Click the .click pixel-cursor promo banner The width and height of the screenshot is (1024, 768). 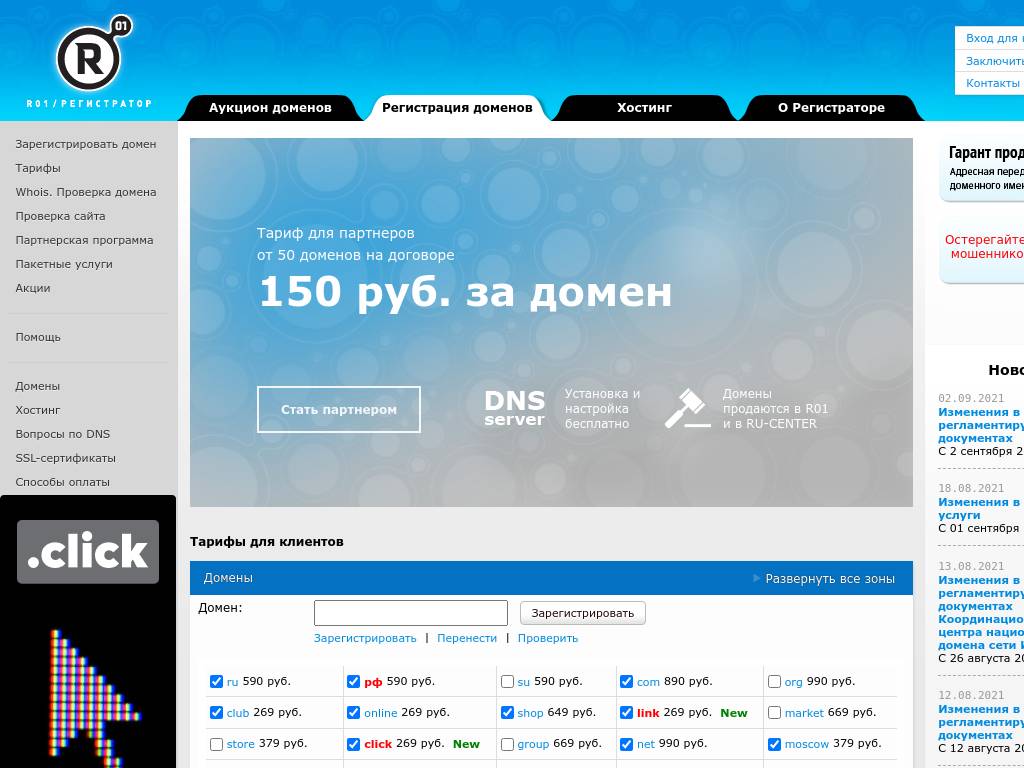click(88, 630)
